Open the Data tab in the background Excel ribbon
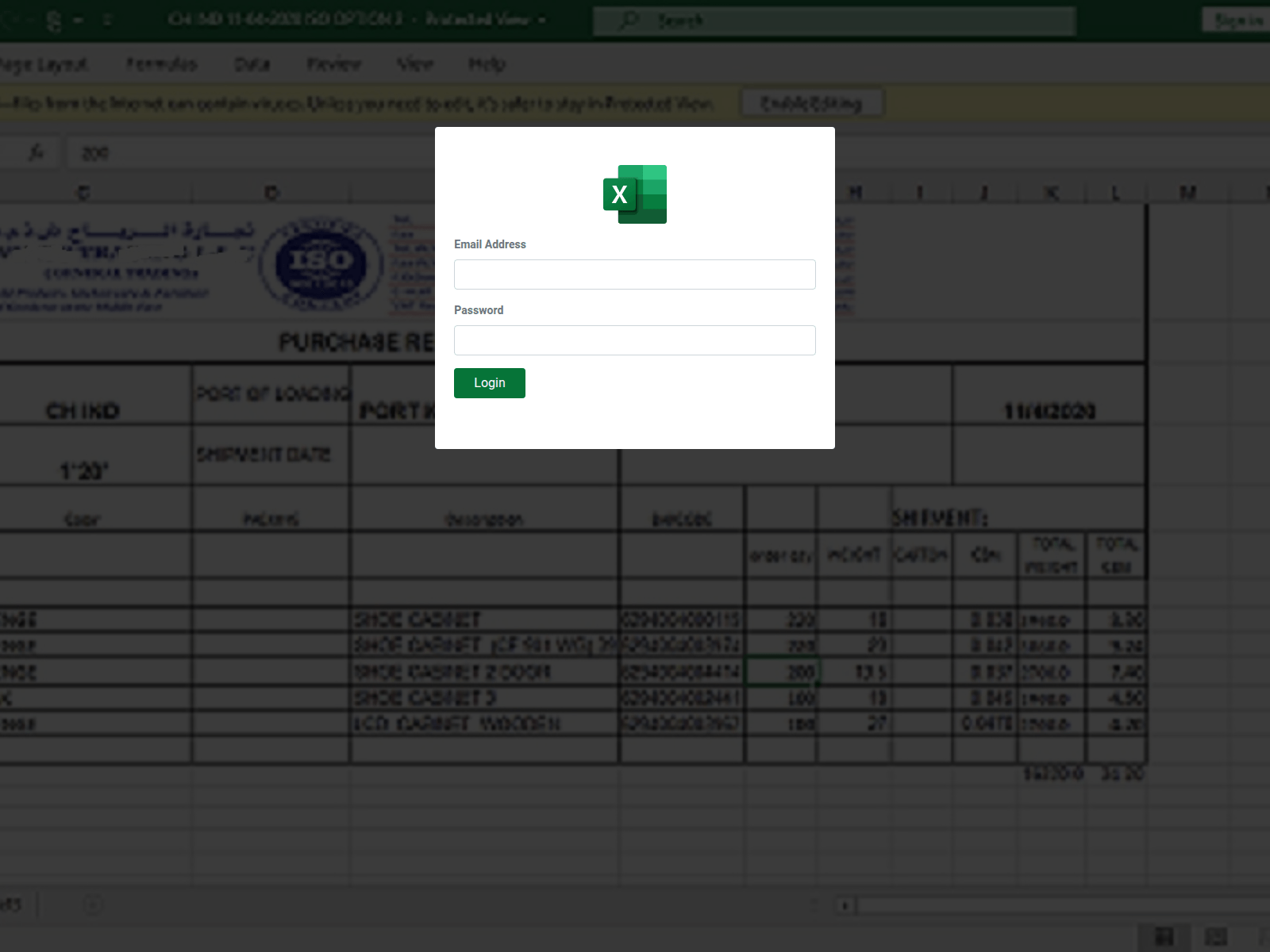 click(x=252, y=64)
